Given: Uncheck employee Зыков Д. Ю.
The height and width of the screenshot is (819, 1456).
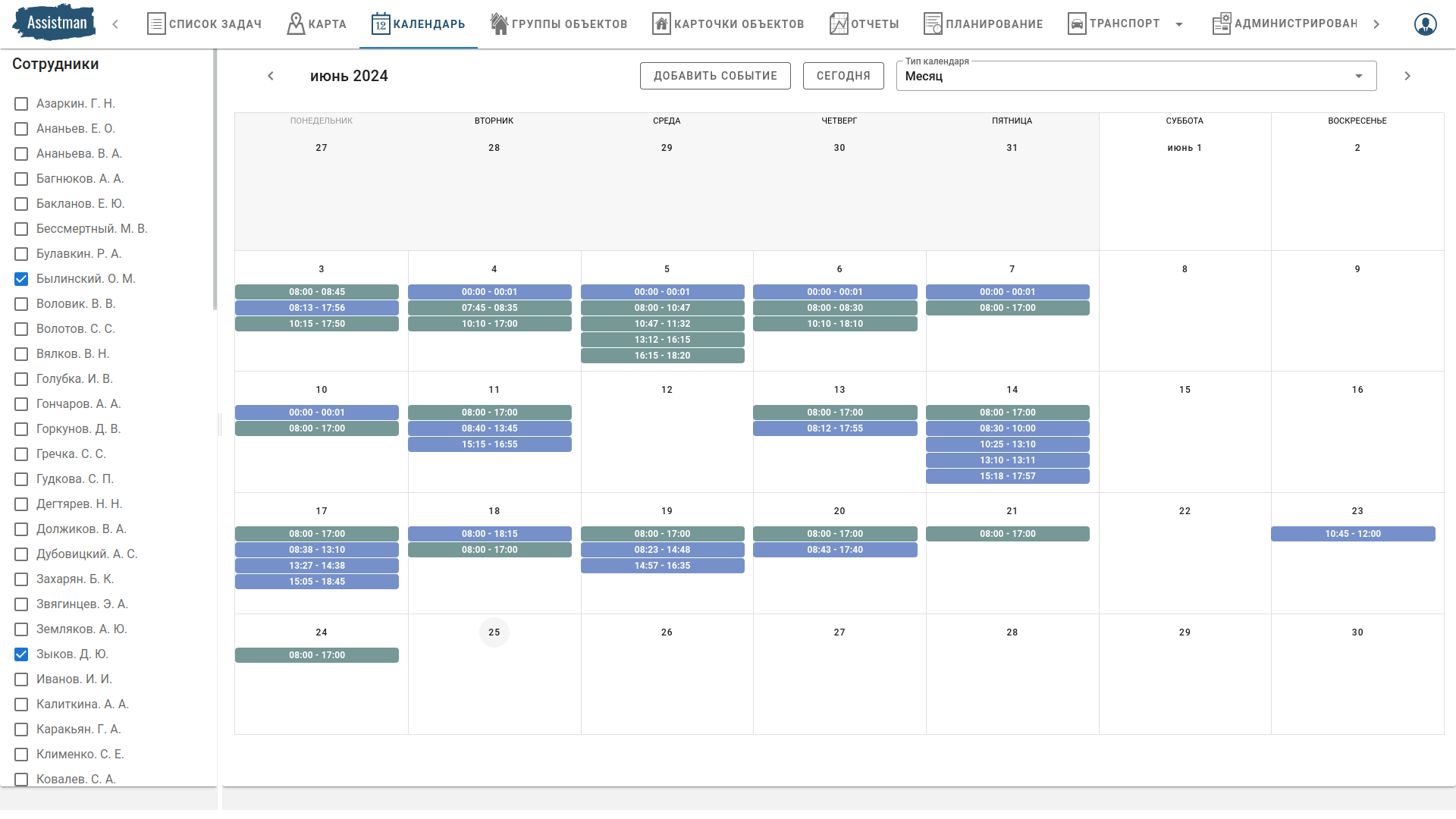Looking at the screenshot, I should [21, 654].
